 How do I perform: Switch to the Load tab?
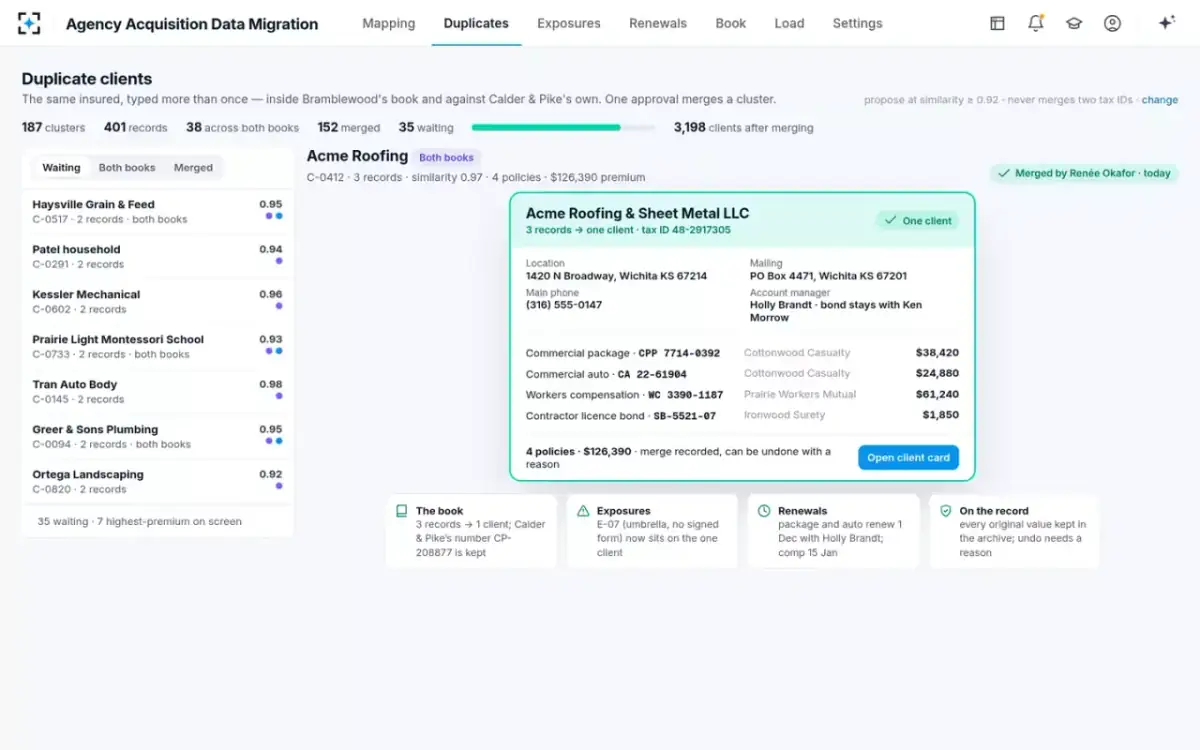point(789,23)
